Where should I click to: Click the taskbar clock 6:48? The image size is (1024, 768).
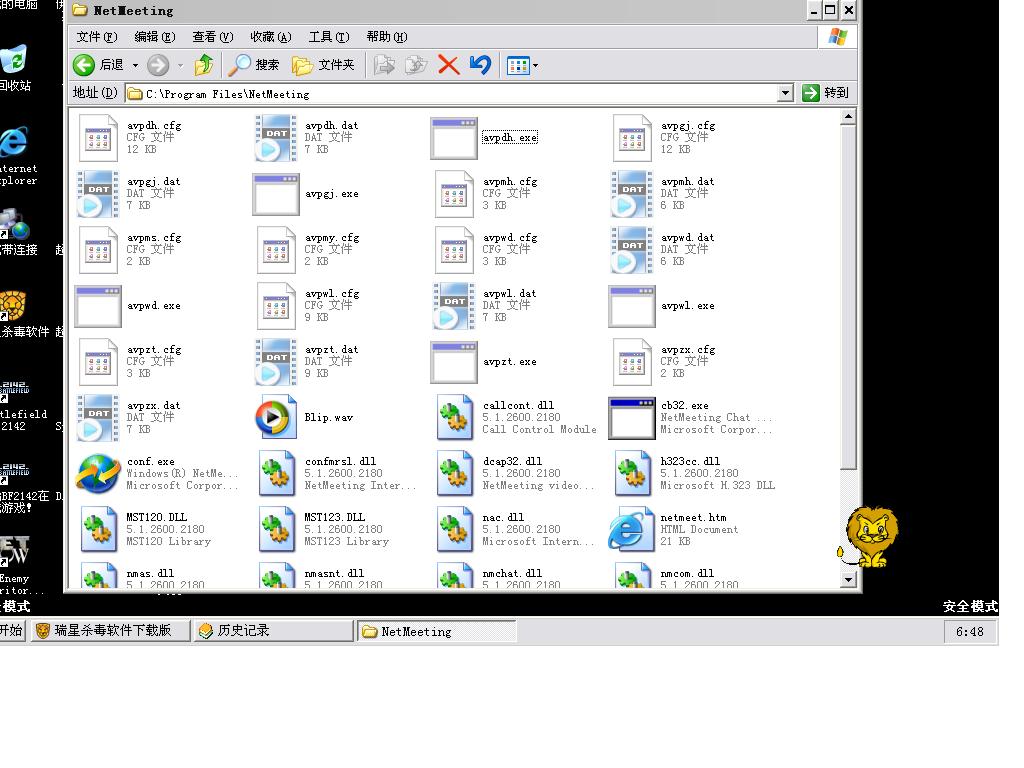(x=970, y=632)
